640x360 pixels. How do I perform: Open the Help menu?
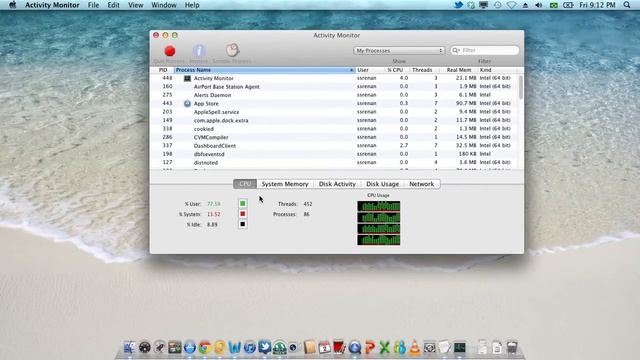[x=192, y=5]
